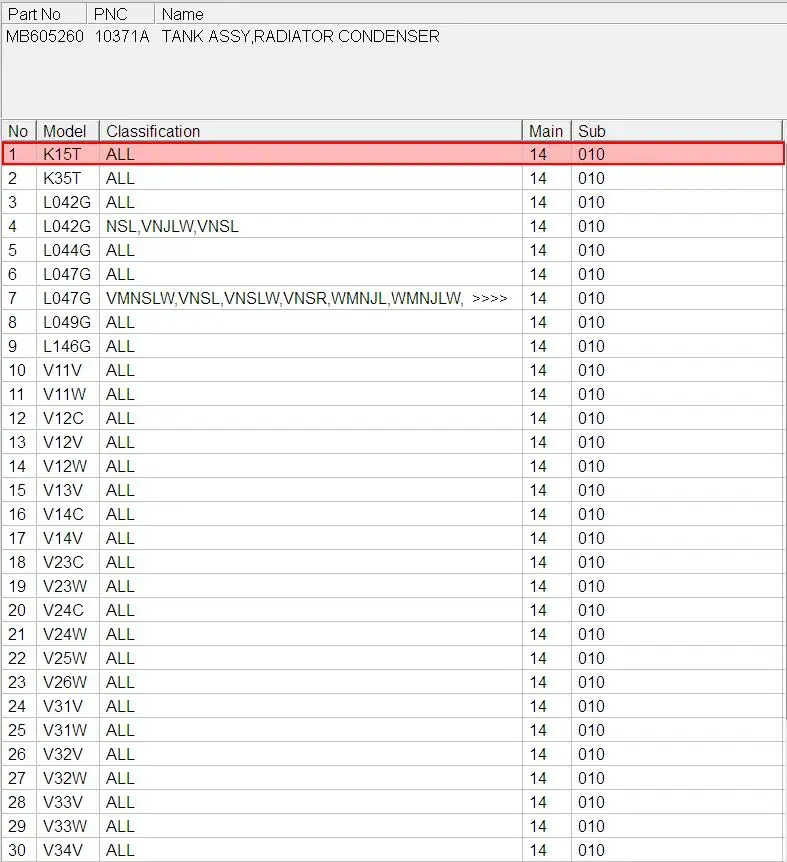Select the V11V model row

click(x=393, y=371)
